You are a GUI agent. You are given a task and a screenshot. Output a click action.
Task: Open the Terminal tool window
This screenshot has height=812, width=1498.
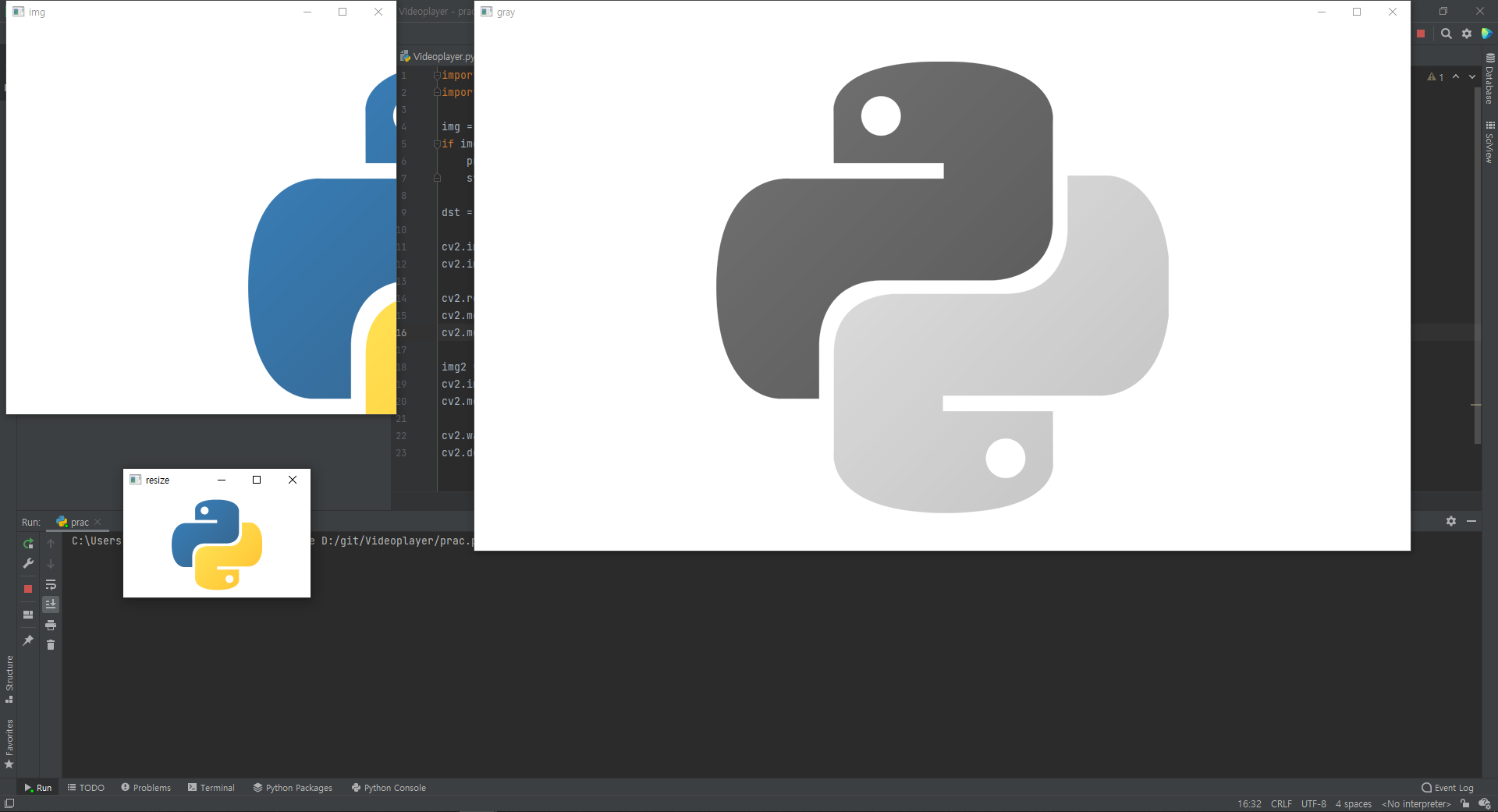tap(211, 788)
